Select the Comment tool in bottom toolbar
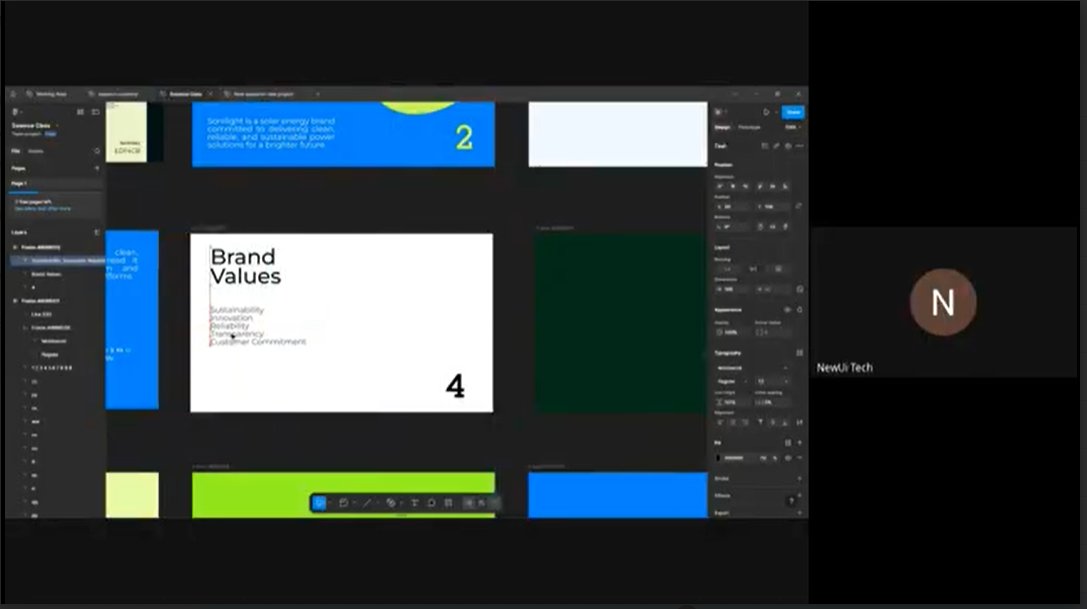 coord(431,503)
